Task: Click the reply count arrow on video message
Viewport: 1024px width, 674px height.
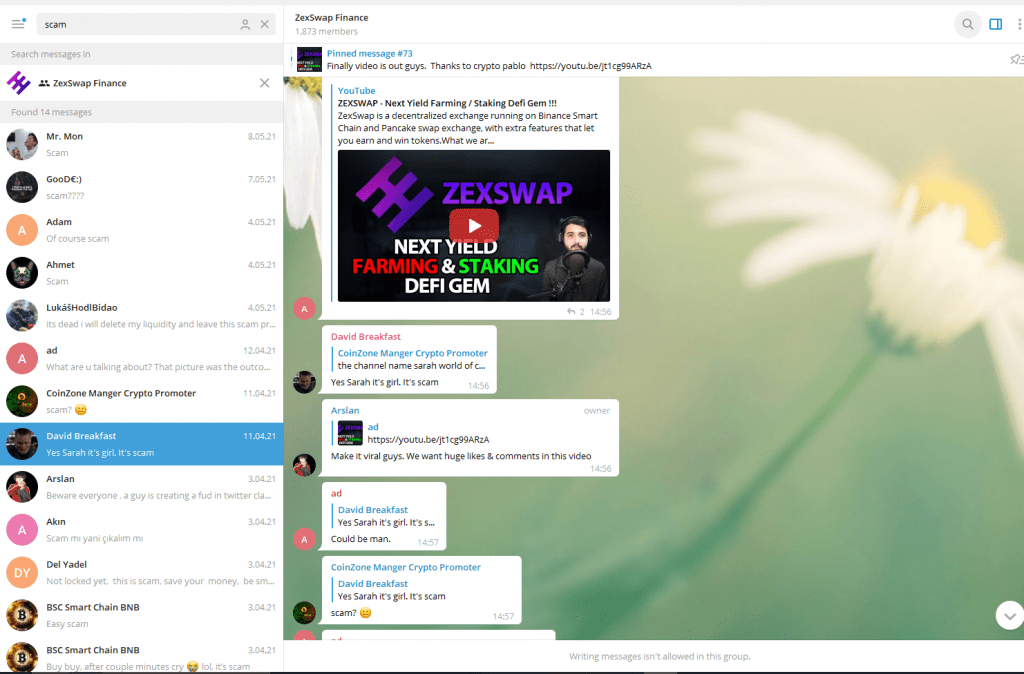Action: point(571,312)
